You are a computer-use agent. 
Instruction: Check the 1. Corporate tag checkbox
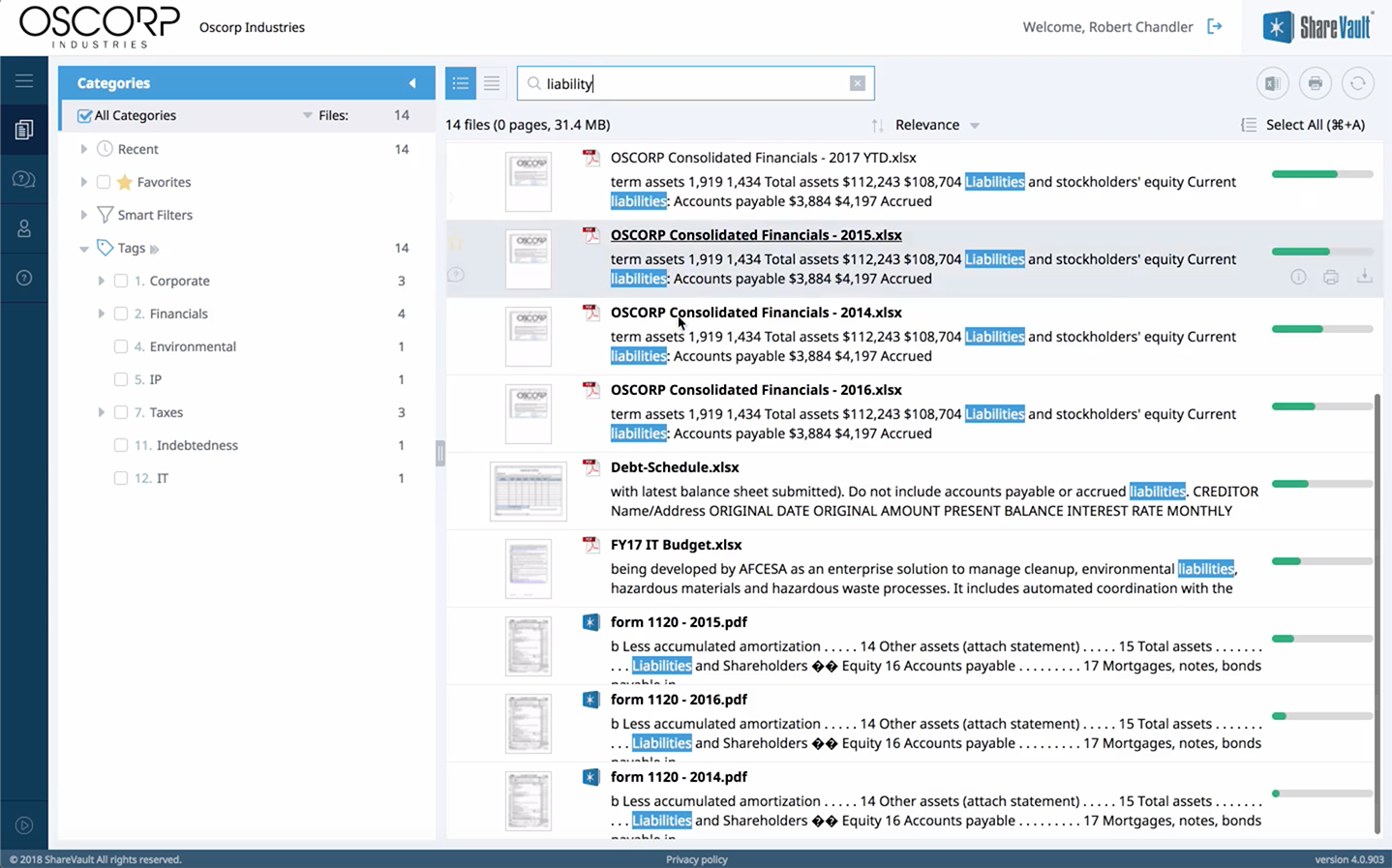tap(121, 281)
